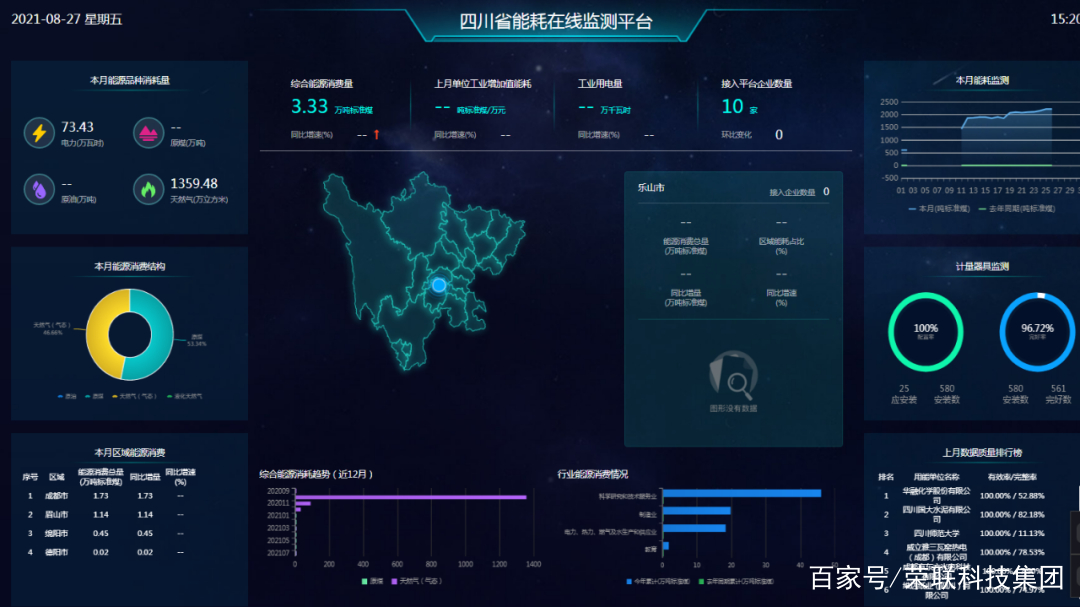Click the 制造业 blue bar
Screen dimensions: 1080x607
click(x=696, y=511)
